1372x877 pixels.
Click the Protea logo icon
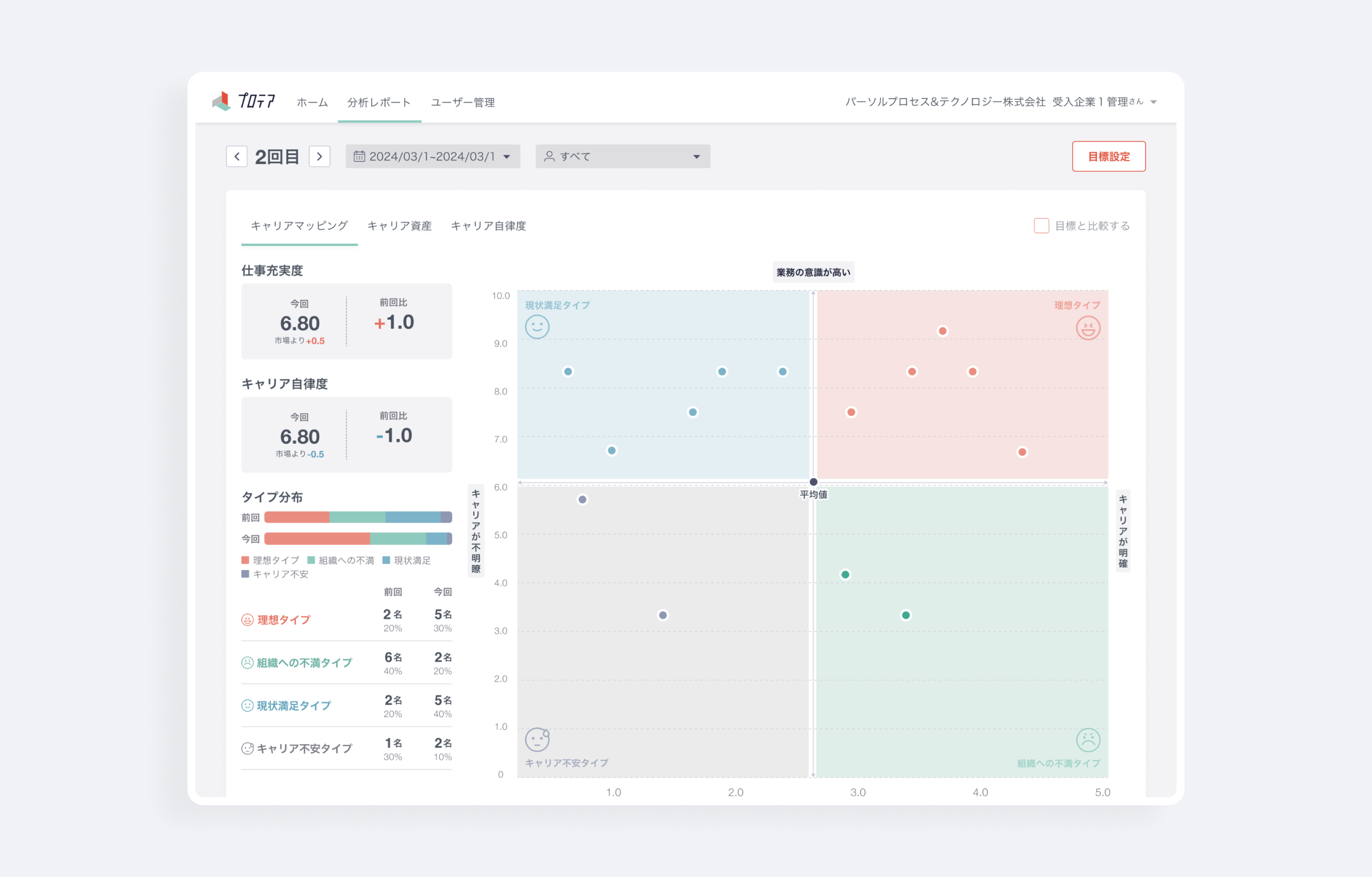[222, 101]
